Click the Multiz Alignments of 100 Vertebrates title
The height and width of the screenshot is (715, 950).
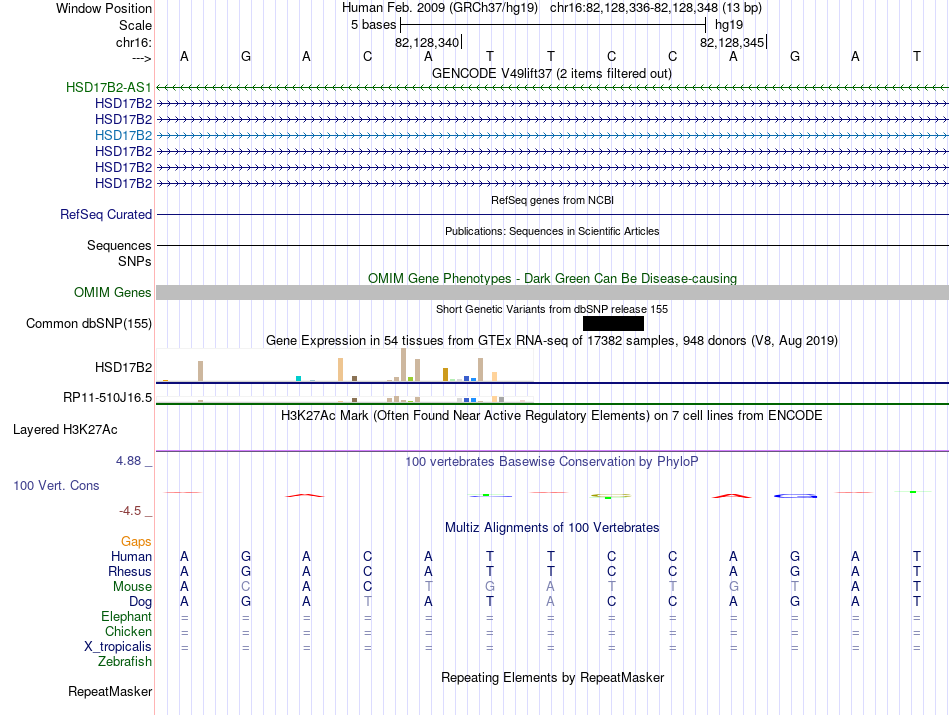coord(552,528)
